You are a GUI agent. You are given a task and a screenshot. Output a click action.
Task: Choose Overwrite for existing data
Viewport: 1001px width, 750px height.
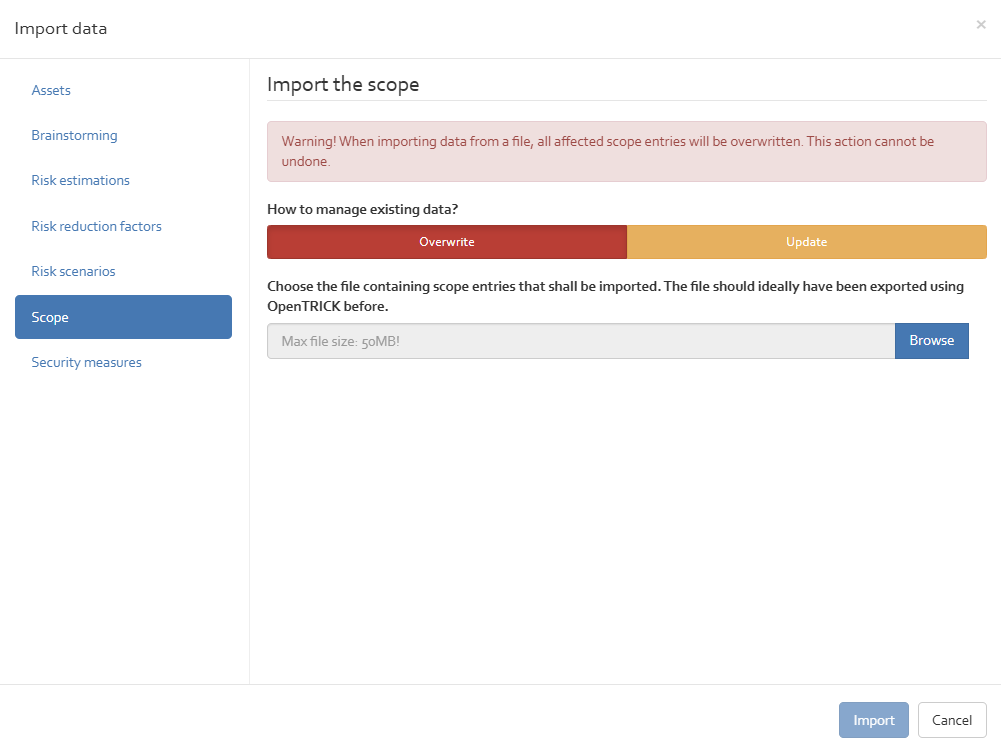tap(447, 242)
